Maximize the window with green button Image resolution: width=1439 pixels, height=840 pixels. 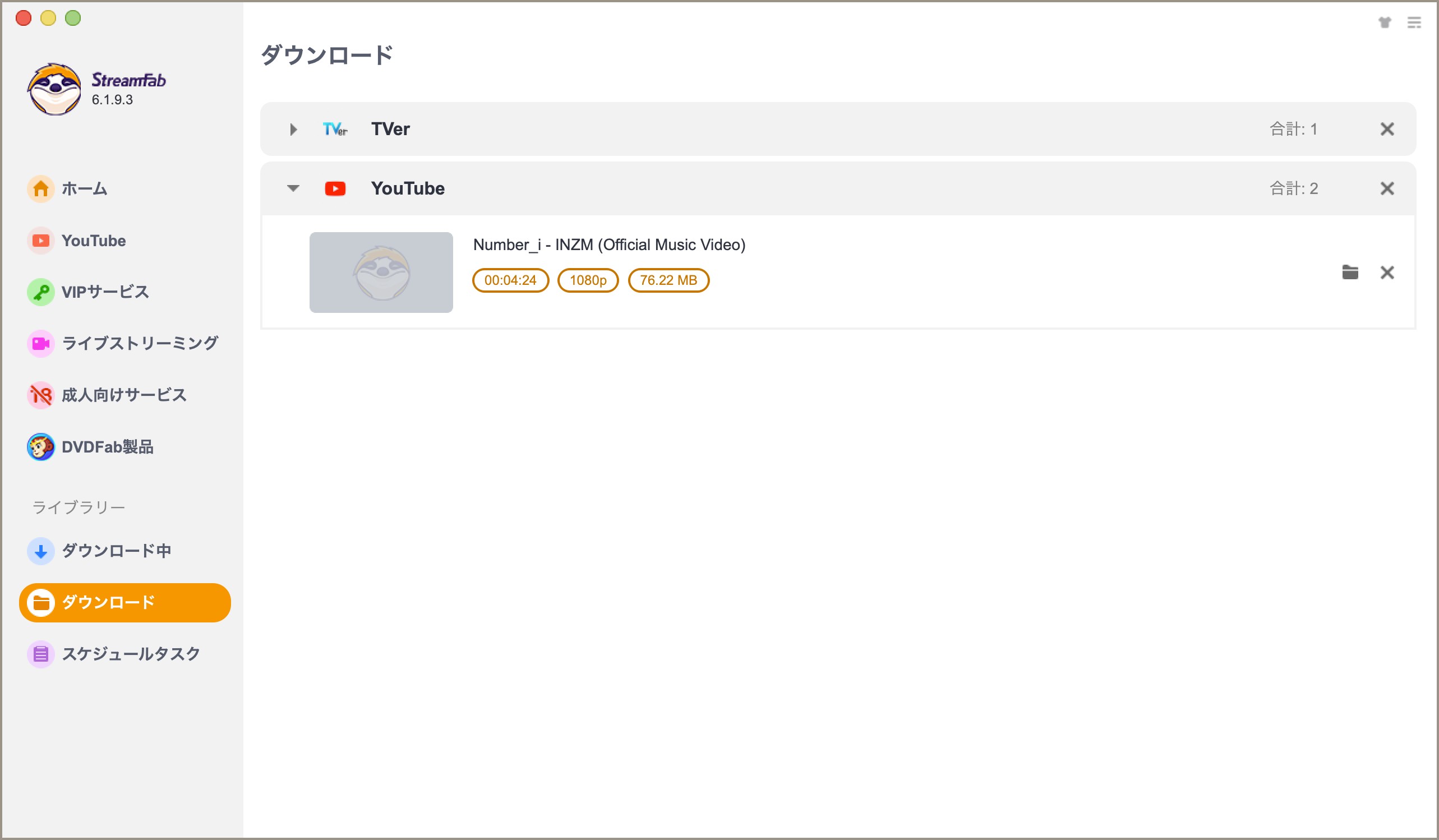[x=72, y=19]
